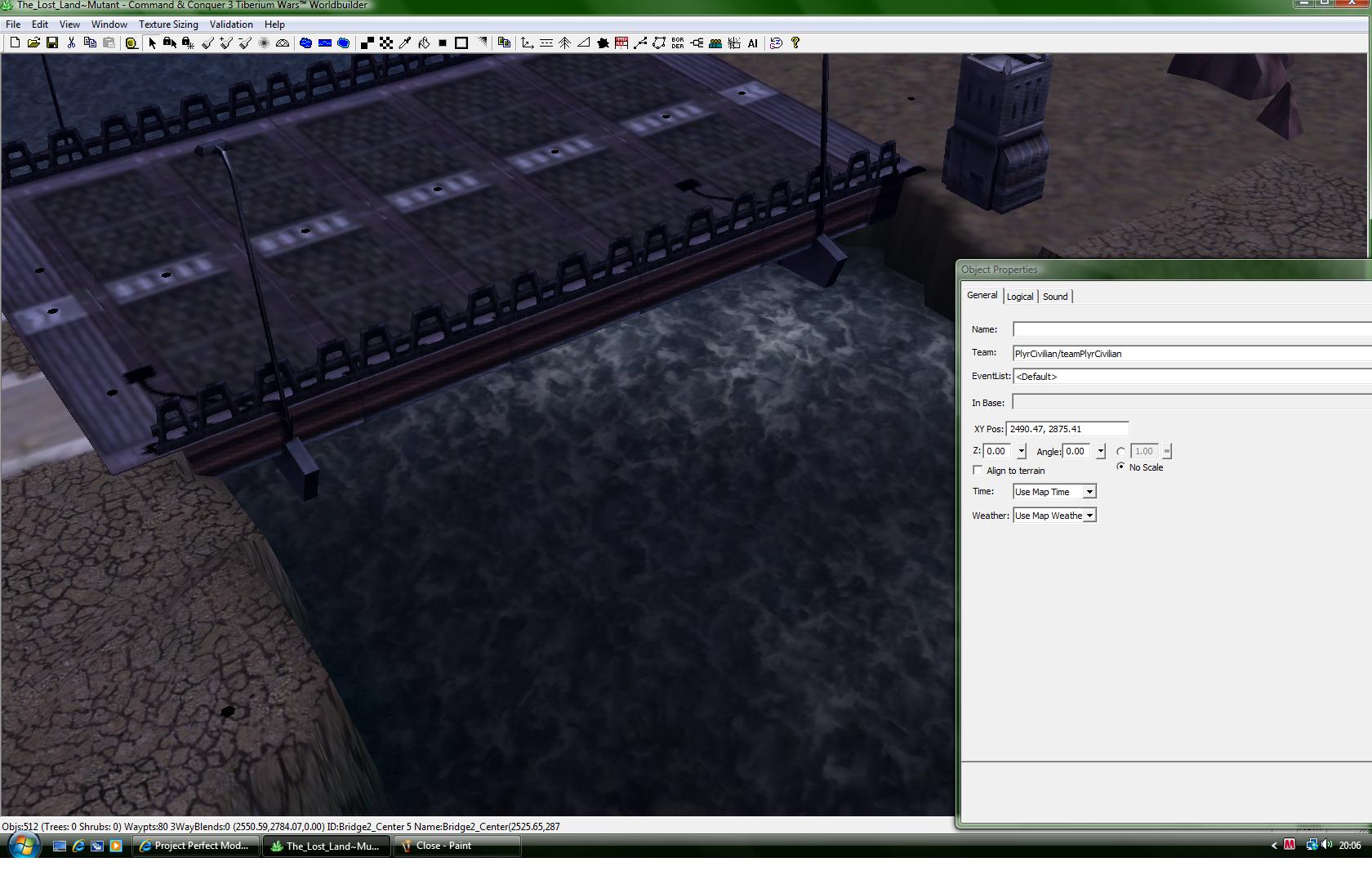
Task: Launch Internet Explorer from quick launch
Action: pyautogui.click(x=78, y=846)
